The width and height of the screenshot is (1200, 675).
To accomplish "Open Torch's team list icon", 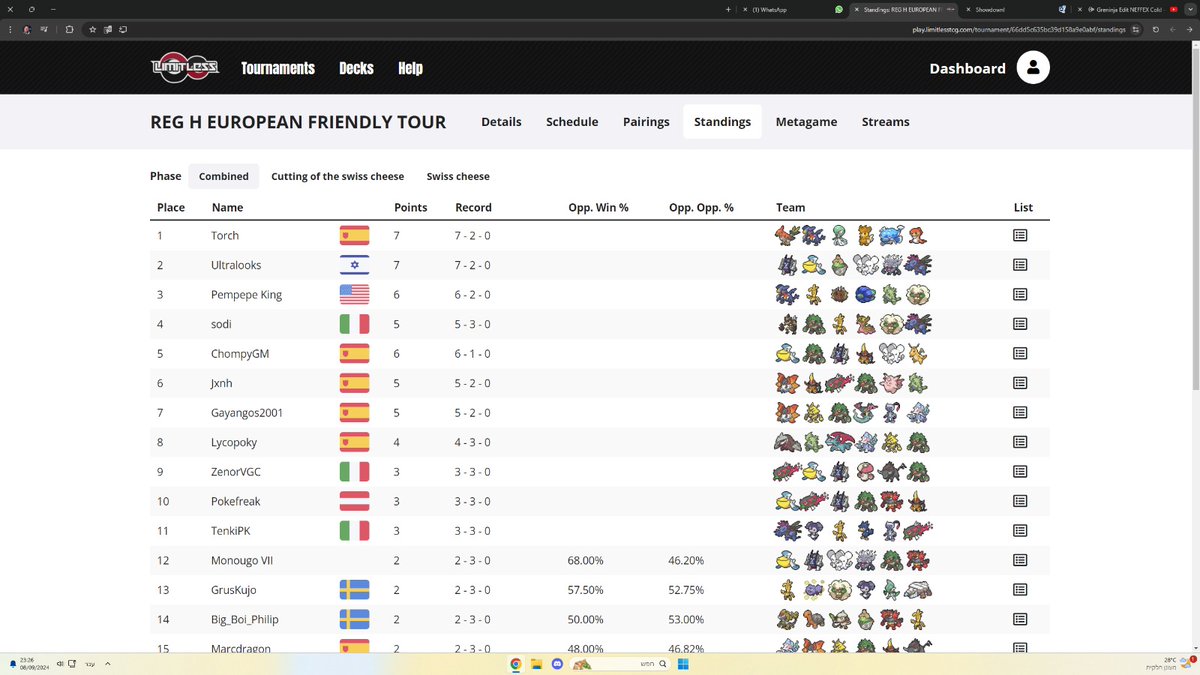I will click(x=1020, y=235).
